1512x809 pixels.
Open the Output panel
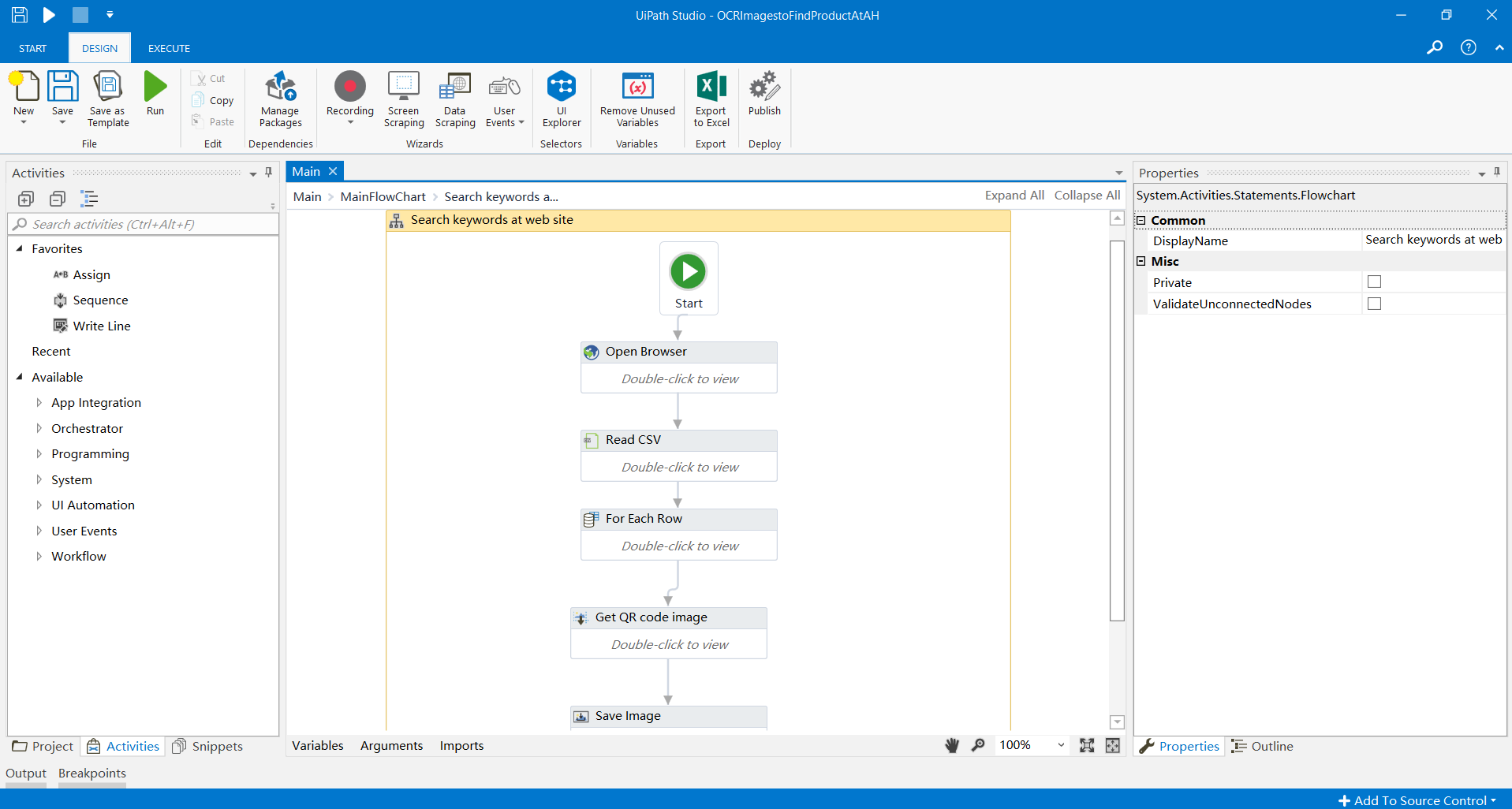coord(26,773)
